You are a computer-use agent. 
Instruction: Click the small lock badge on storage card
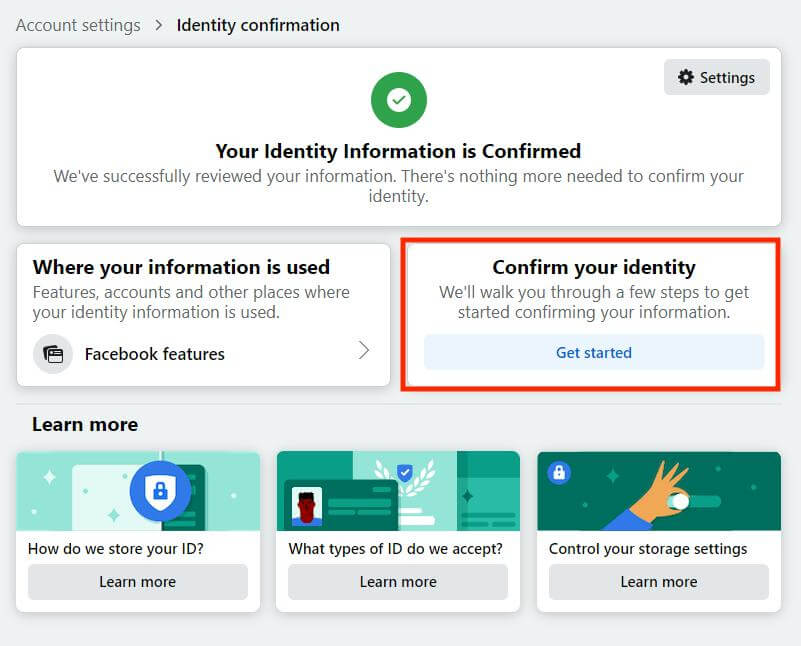coord(559,472)
